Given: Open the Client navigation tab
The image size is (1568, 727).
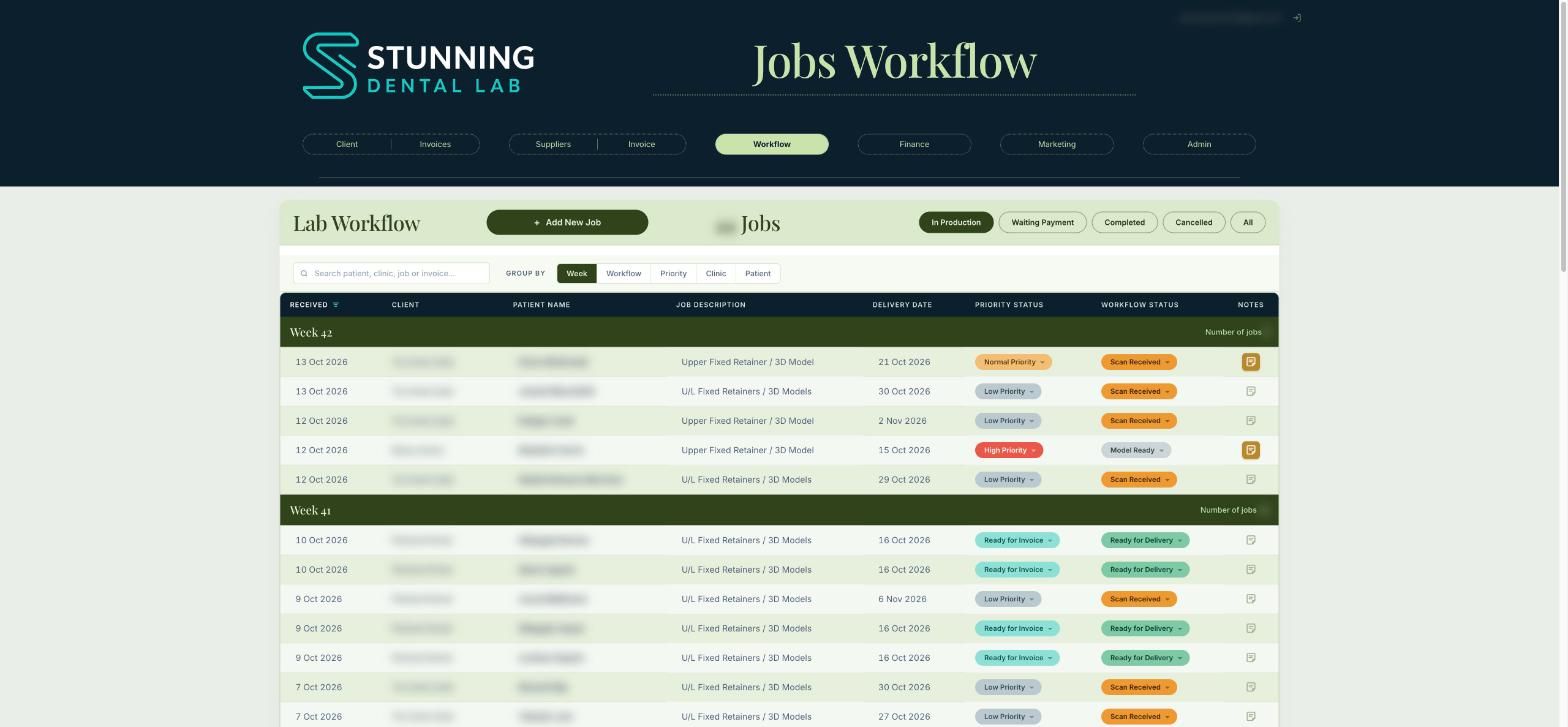Looking at the screenshot, I should (x=347, y=144).
